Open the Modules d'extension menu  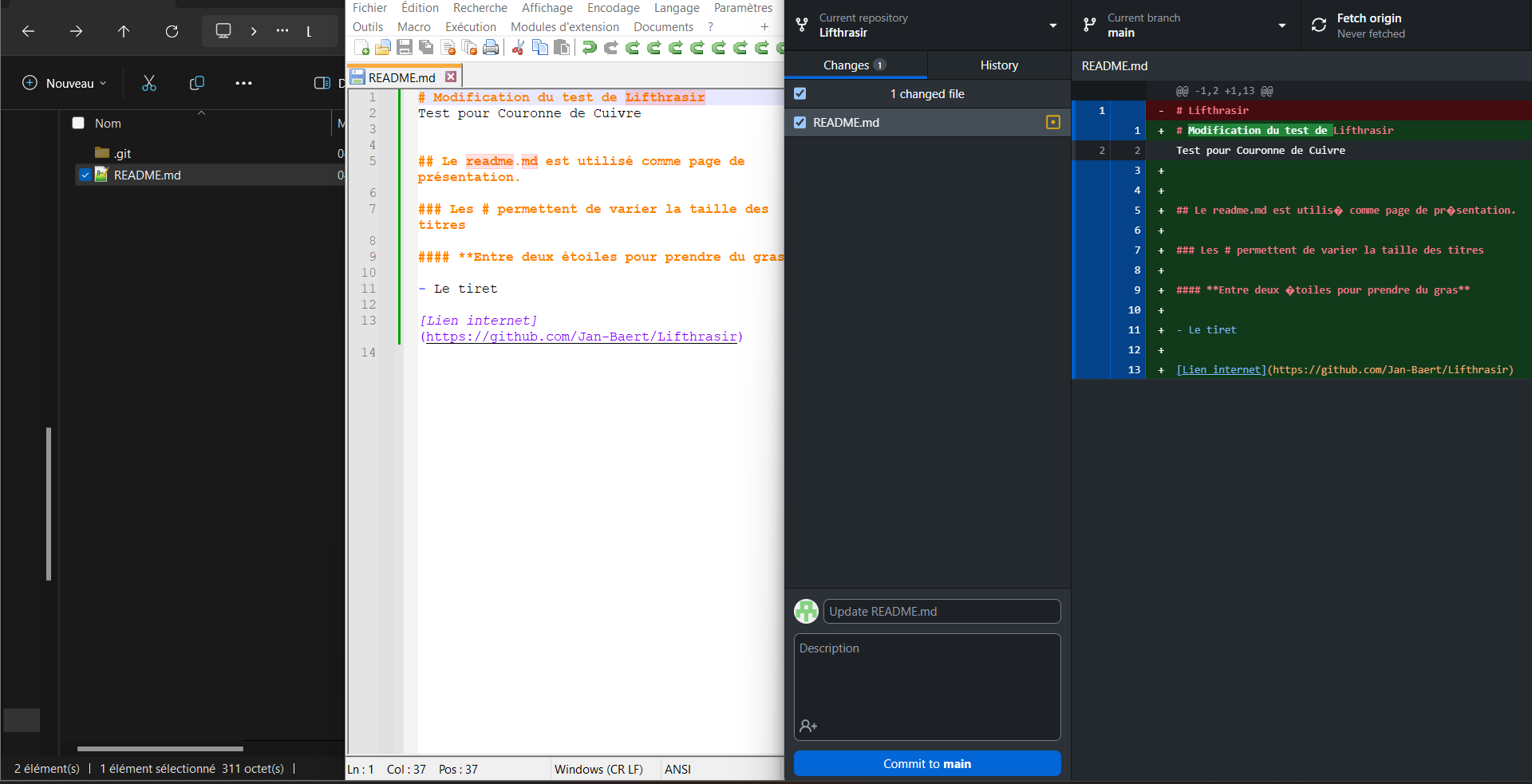pyautogui.click(x=564, y=27)
